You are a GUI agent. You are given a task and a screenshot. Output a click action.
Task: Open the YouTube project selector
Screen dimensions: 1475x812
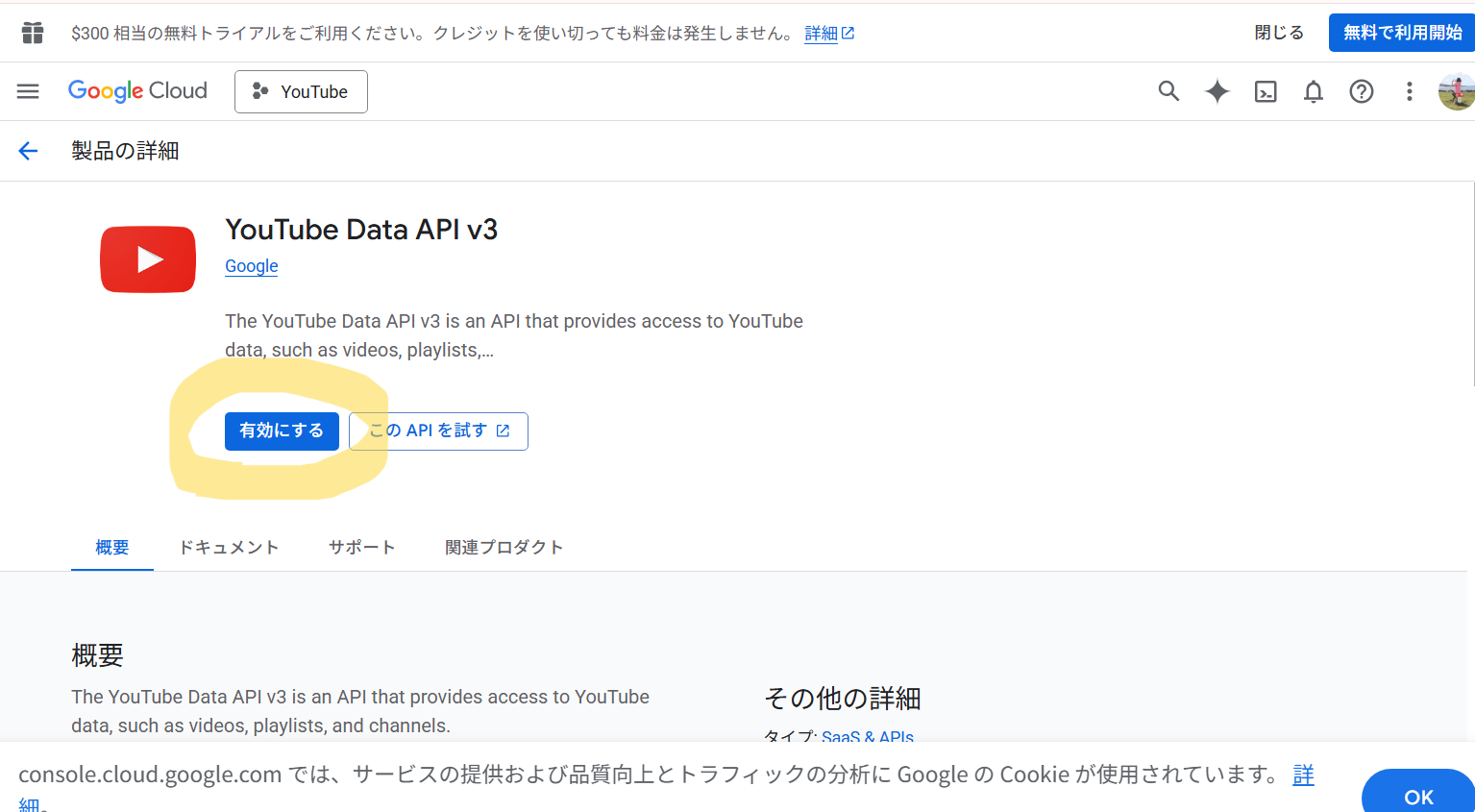[301, 91]
